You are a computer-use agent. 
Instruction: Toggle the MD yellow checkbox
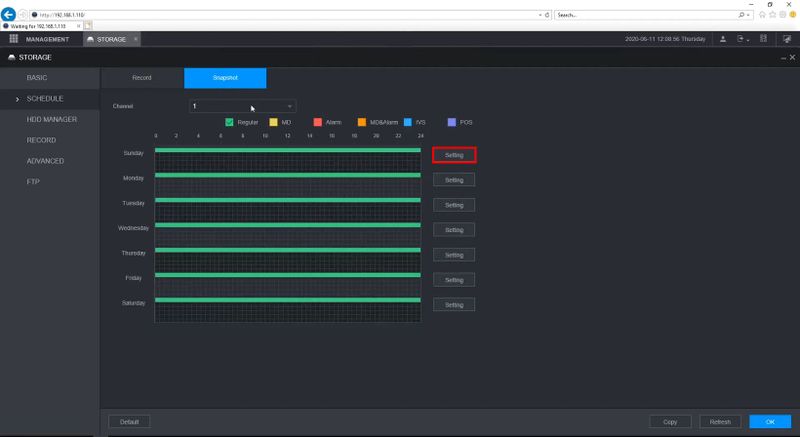[273, 122]
